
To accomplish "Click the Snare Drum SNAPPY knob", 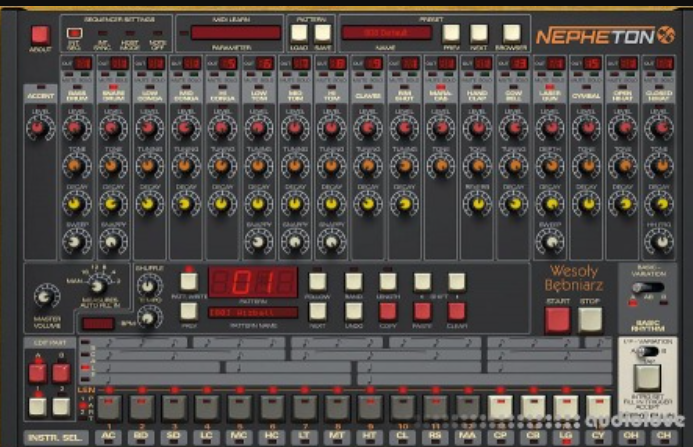I will (113, 241).
